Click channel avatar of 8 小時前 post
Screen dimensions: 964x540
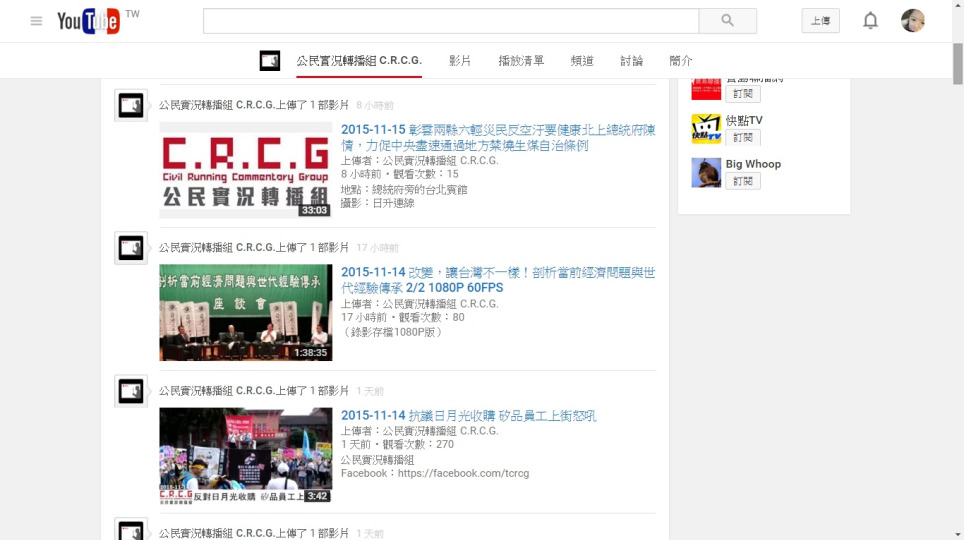tap(131, 105)
